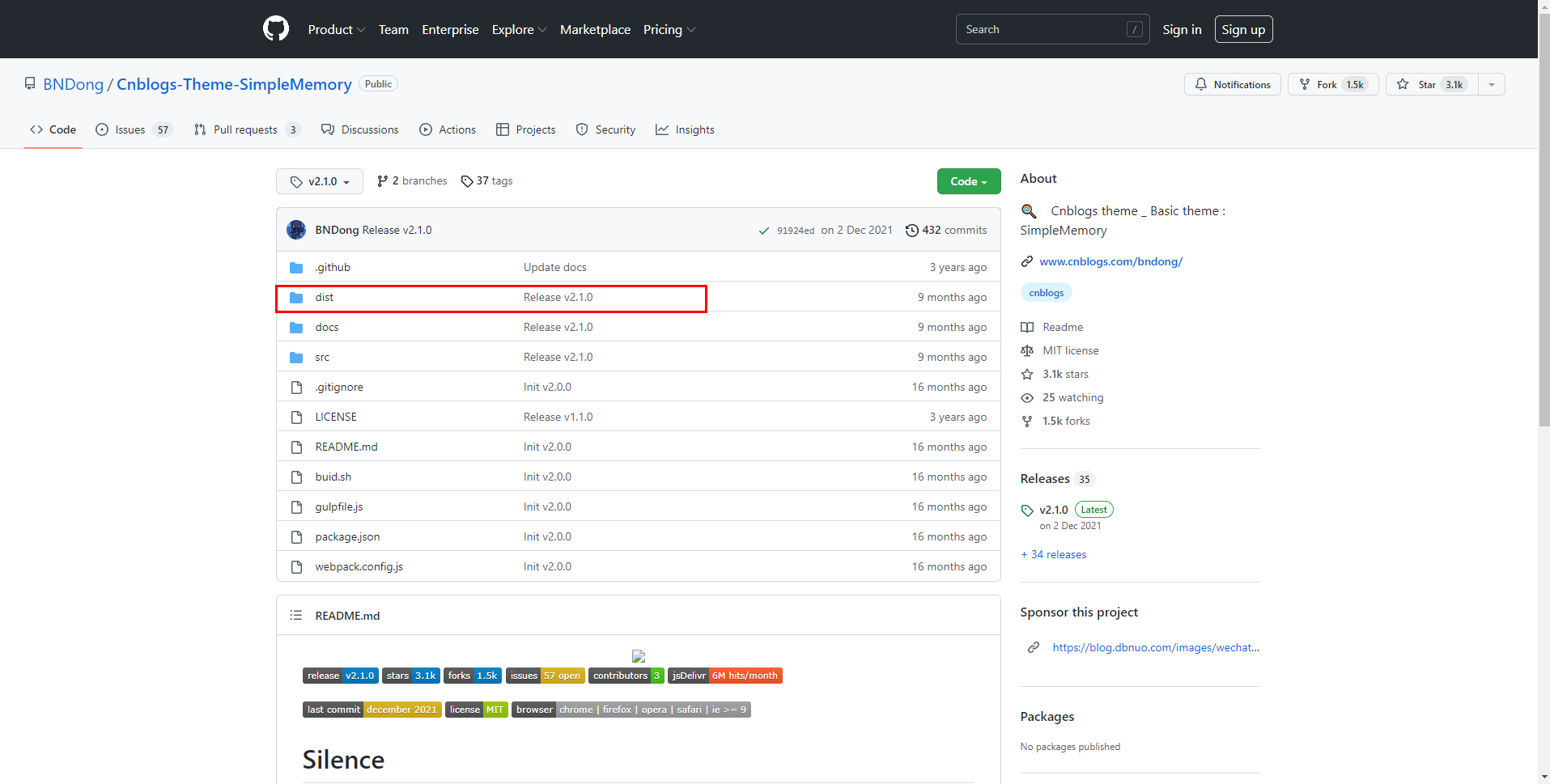The height and width of the screenshot is (784, 1550).
Task: Open the BNDong owner link
Action: click(73, 84)
